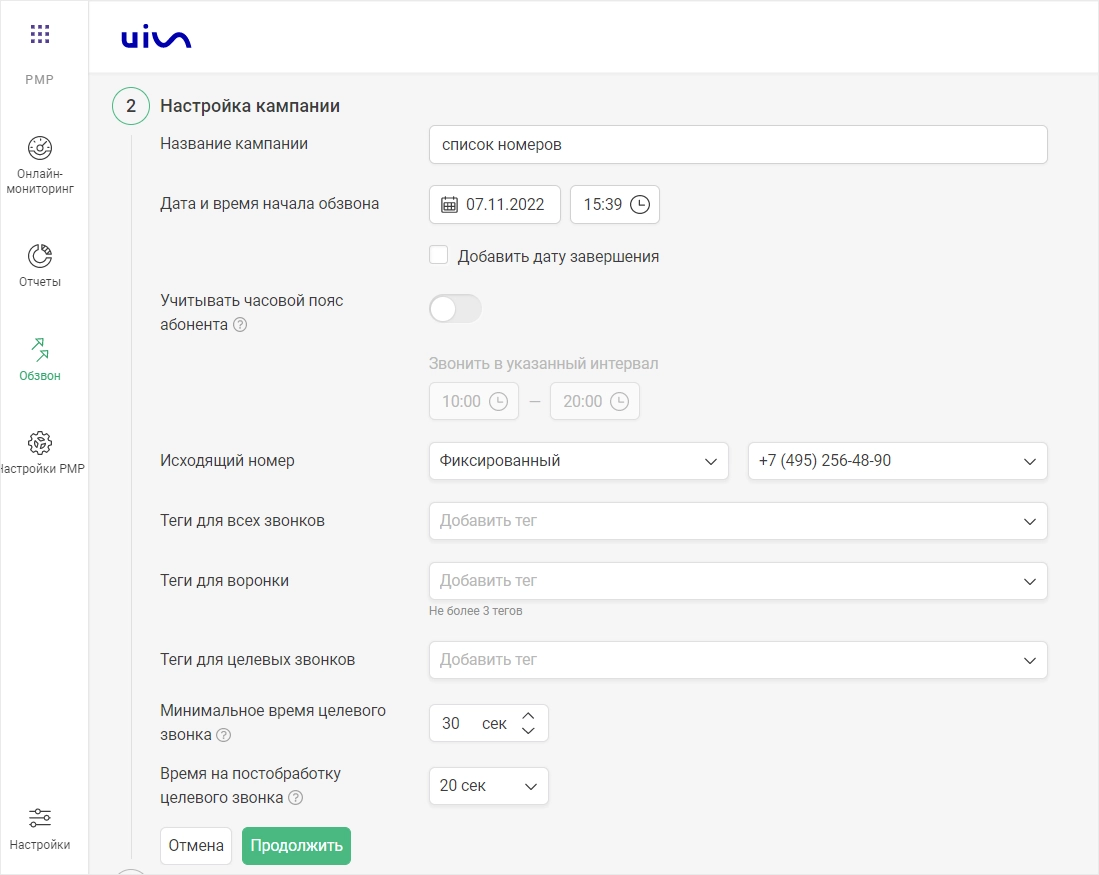Open the apps grid menu icon
1099x875 pixels.
[x=40, y=34]
